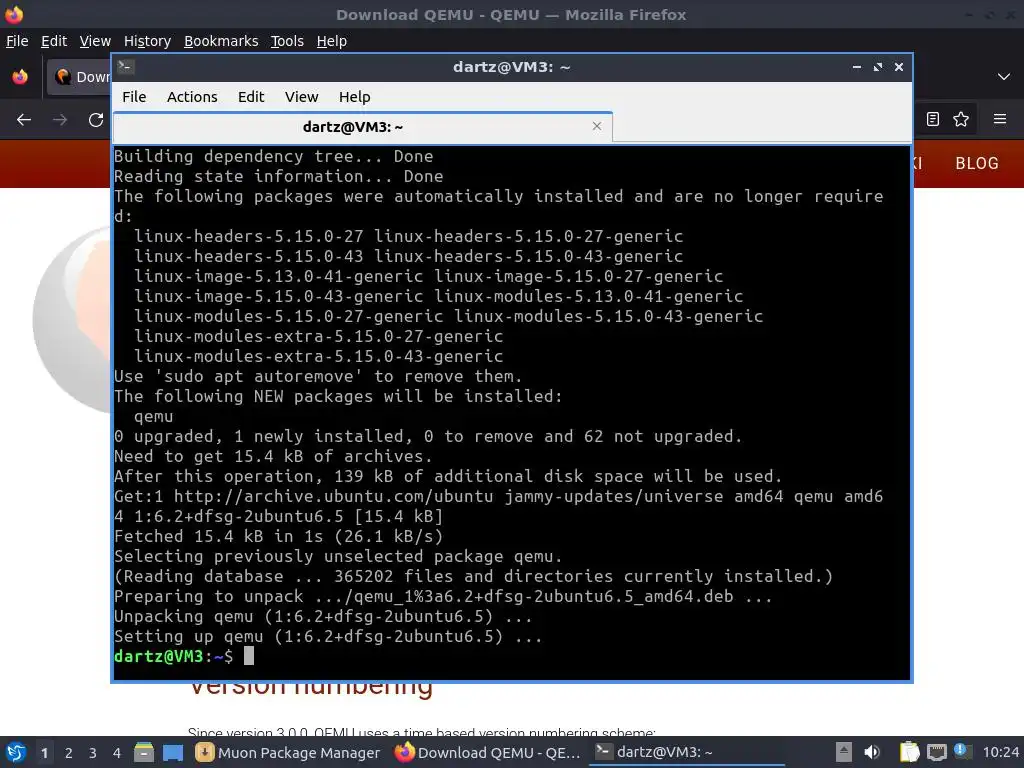
Task: Click linux-modules-extra-5.15.0-43-generic text
Action: tap(319, 356)
